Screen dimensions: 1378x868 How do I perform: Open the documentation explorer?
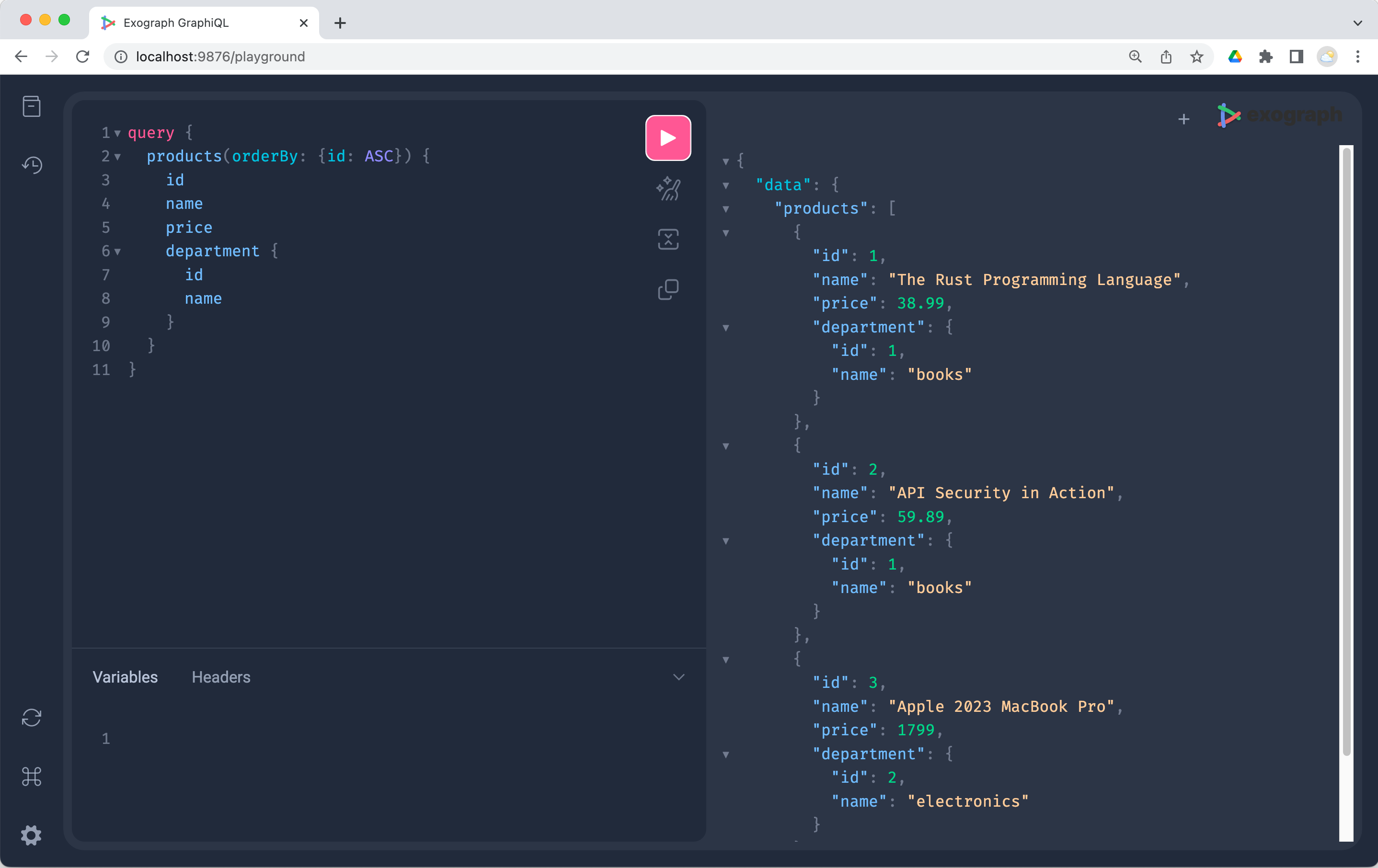32,106
